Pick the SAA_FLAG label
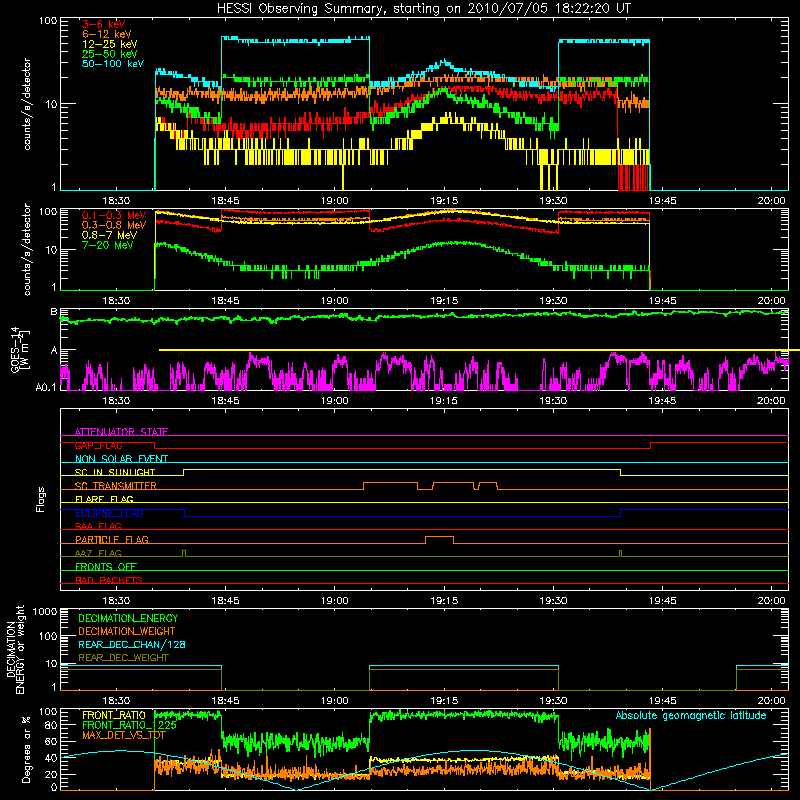 (98, 526)
